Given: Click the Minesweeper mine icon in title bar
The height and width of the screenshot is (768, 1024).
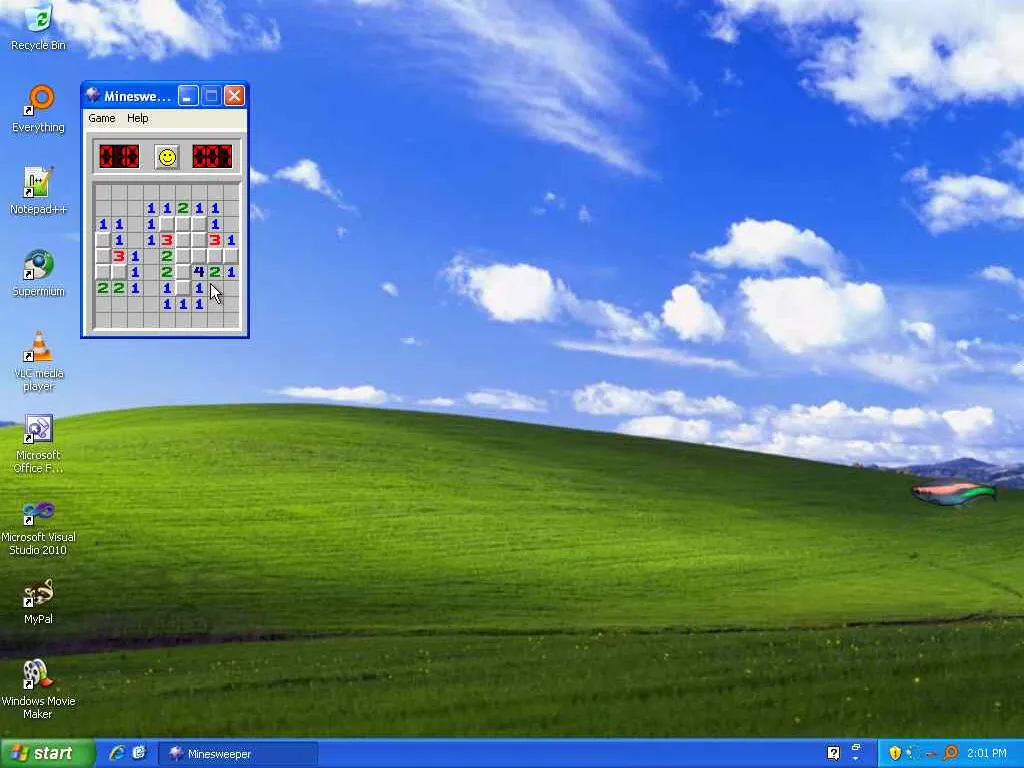Looking at the screenshot, I should (x=93, y=96).
